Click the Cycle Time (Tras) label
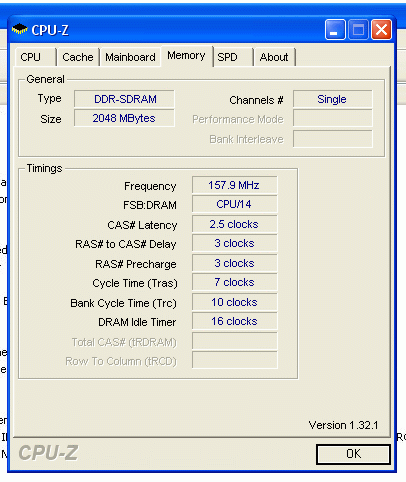The height and width of the screenshot is (482, 406). (x=135, y=283)
